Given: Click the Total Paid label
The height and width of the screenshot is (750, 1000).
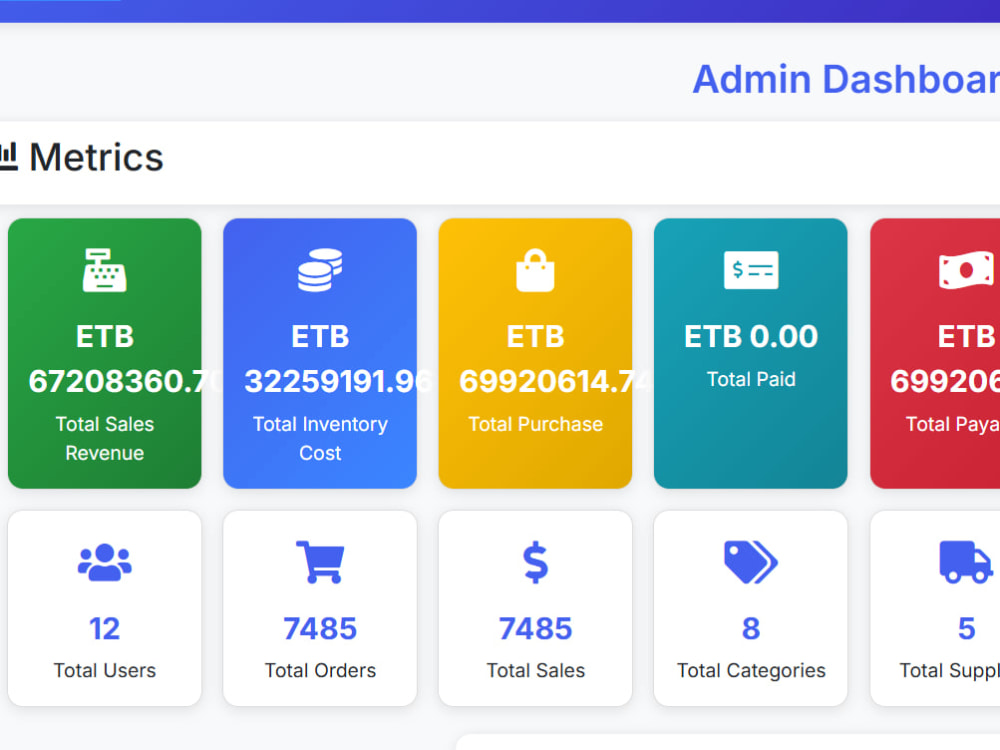Looking at the screenshot, I should pos(751,379).
